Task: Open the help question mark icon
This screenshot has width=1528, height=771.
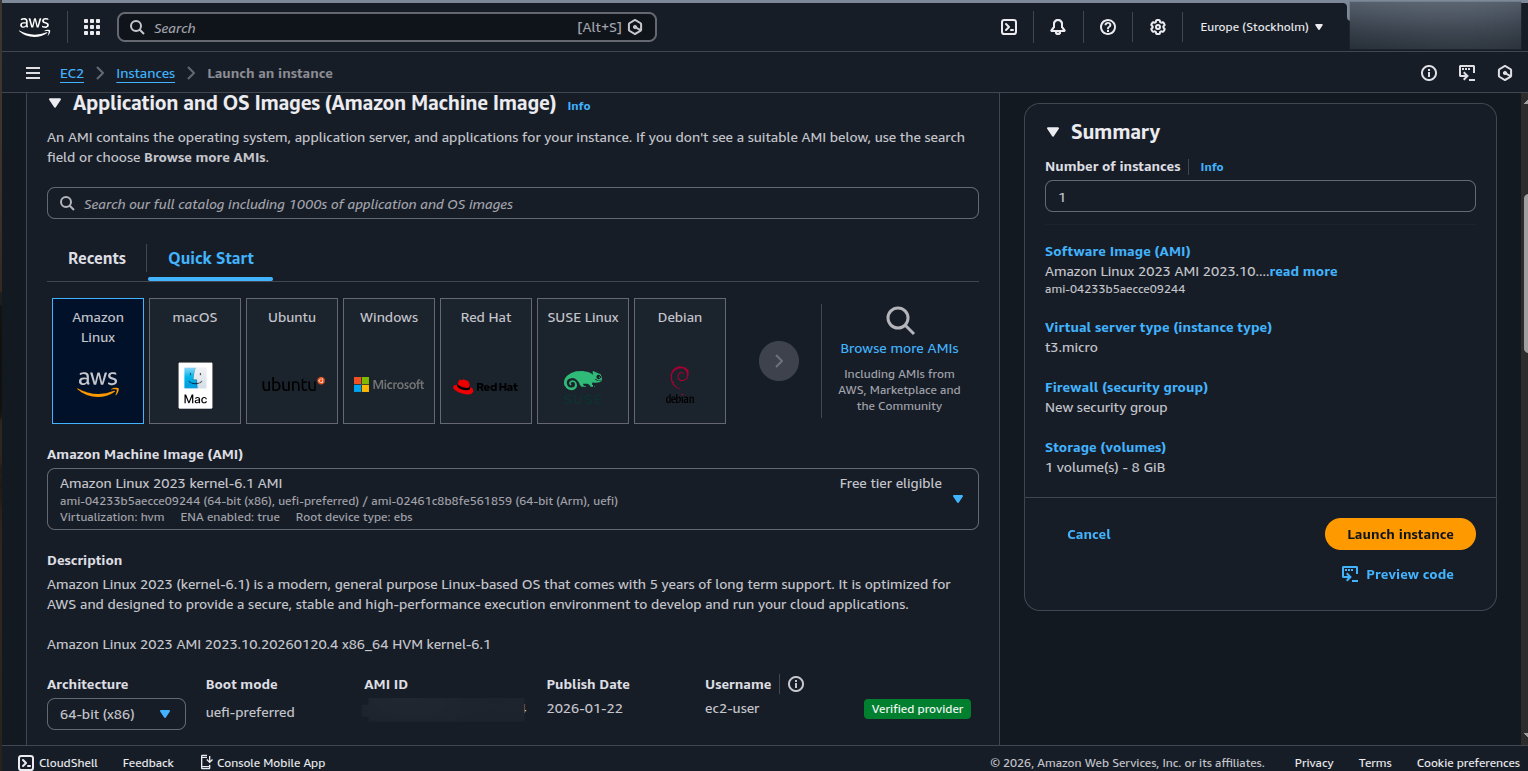Action: 1107,27
